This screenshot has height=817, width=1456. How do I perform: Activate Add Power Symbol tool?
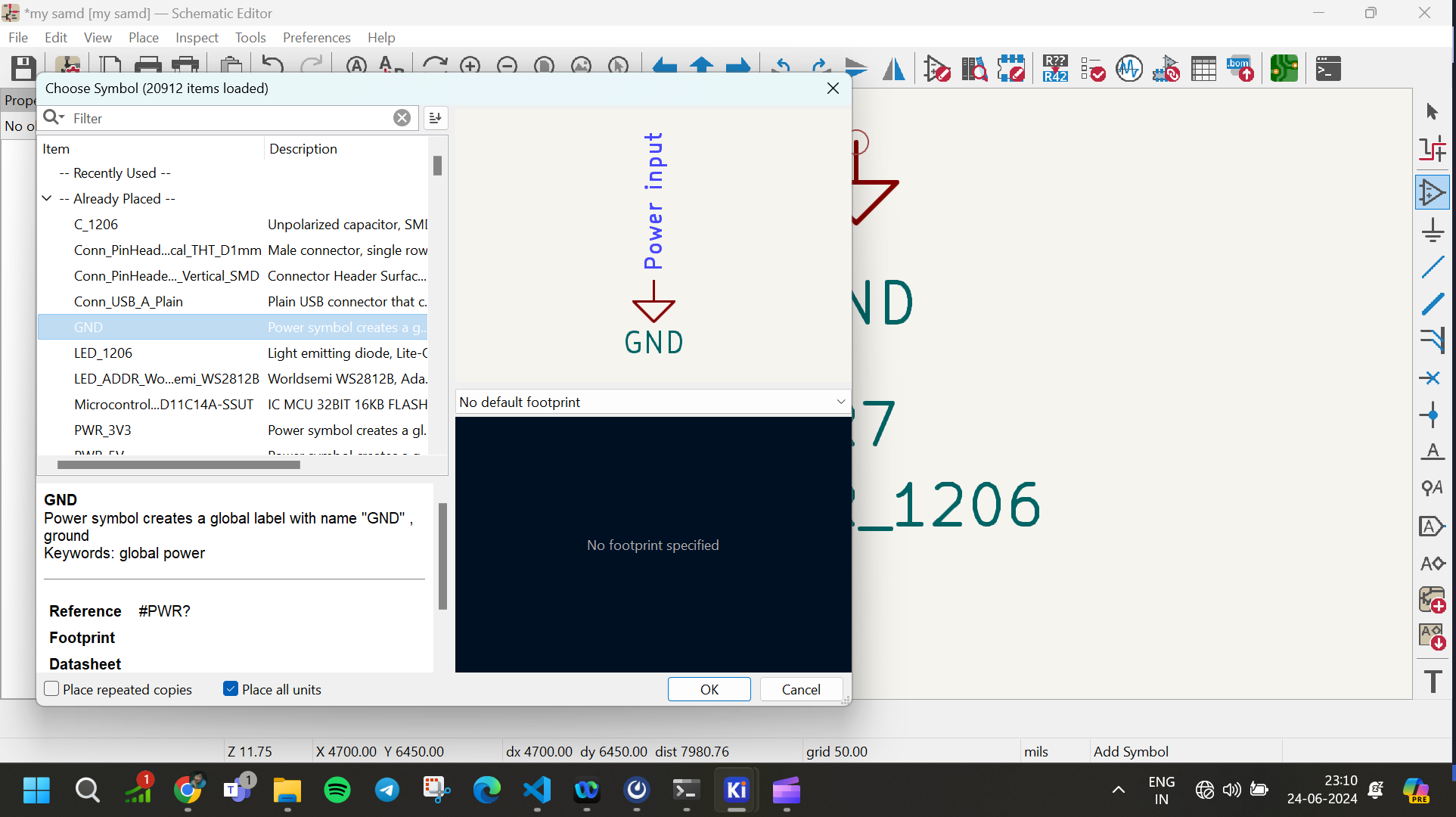pyautogui.click(x=1433, y=230)
